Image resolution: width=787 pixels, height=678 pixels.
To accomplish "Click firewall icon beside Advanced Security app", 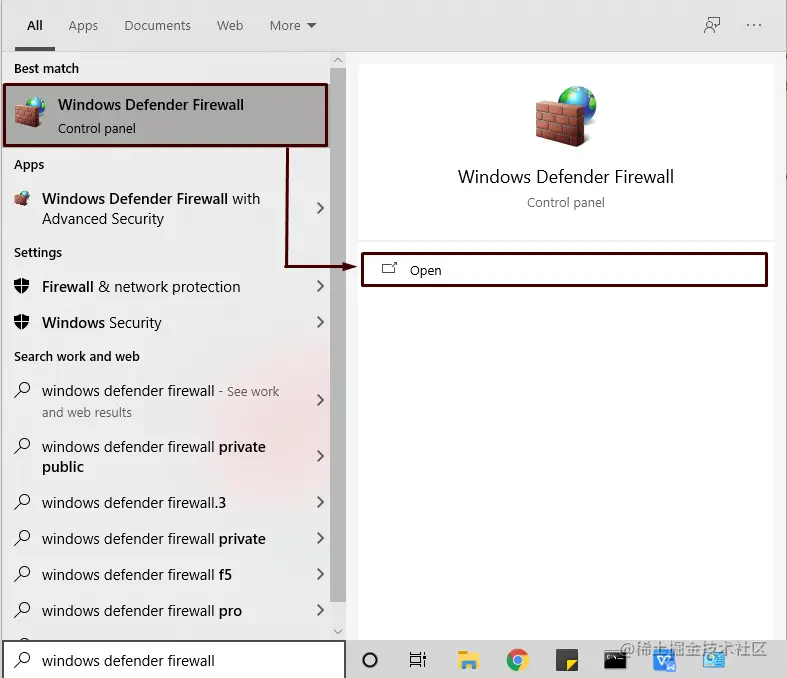I will [22, 198].
